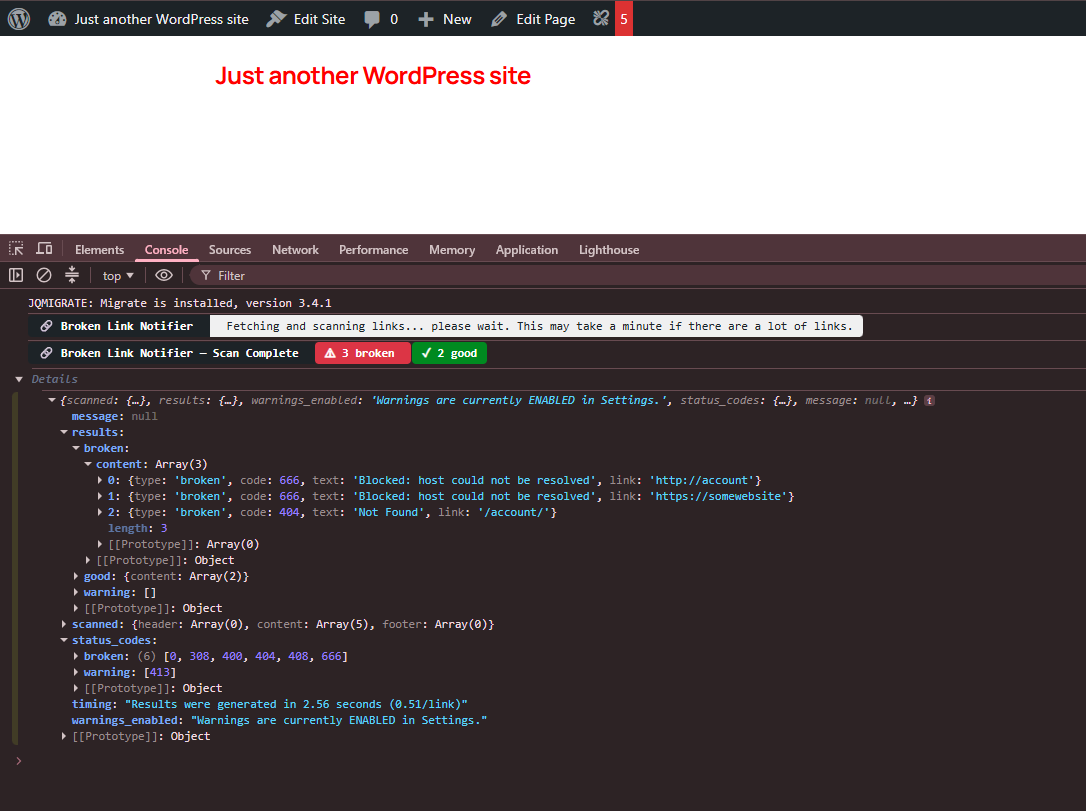This screenshot has width=1086, height=811.
Task: Expand broken item 0 with http://account
Action: point(100,480)
